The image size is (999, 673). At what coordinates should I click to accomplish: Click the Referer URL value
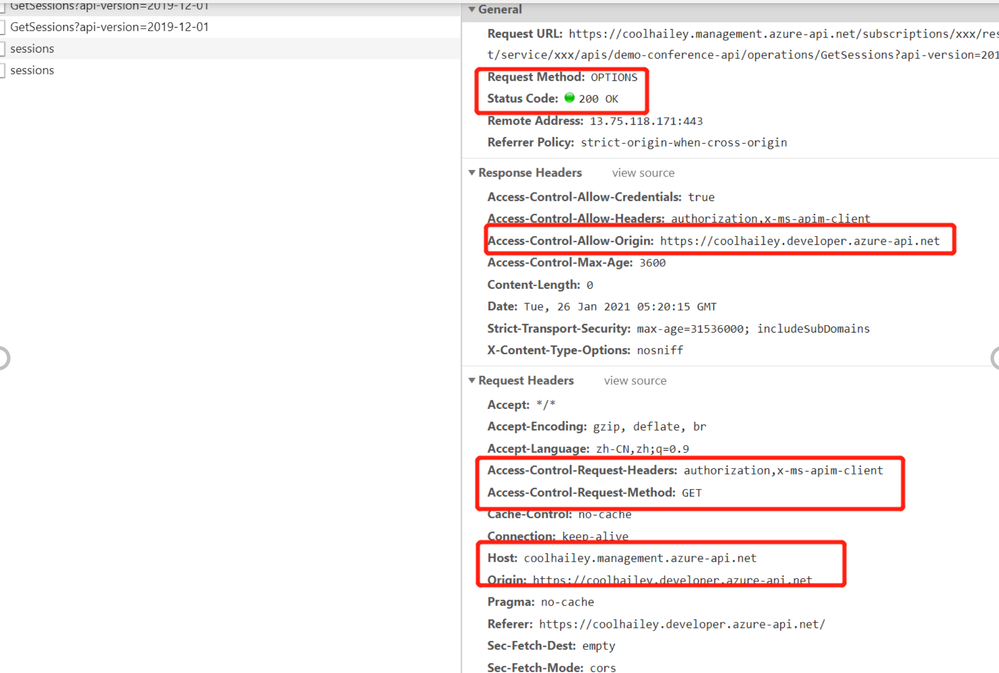pos(682,625)
